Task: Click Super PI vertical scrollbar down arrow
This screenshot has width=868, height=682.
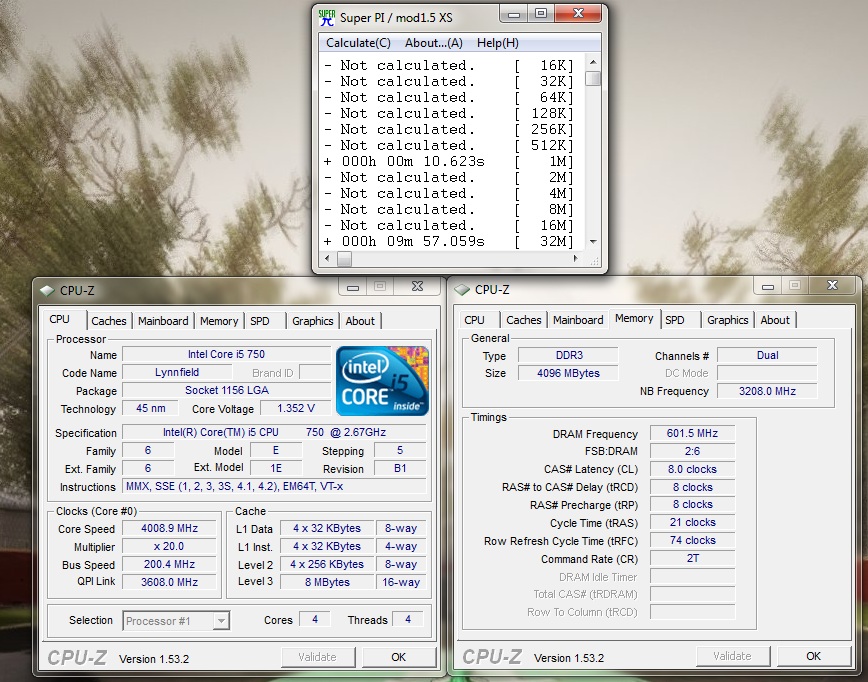Action: click(593, 242)
